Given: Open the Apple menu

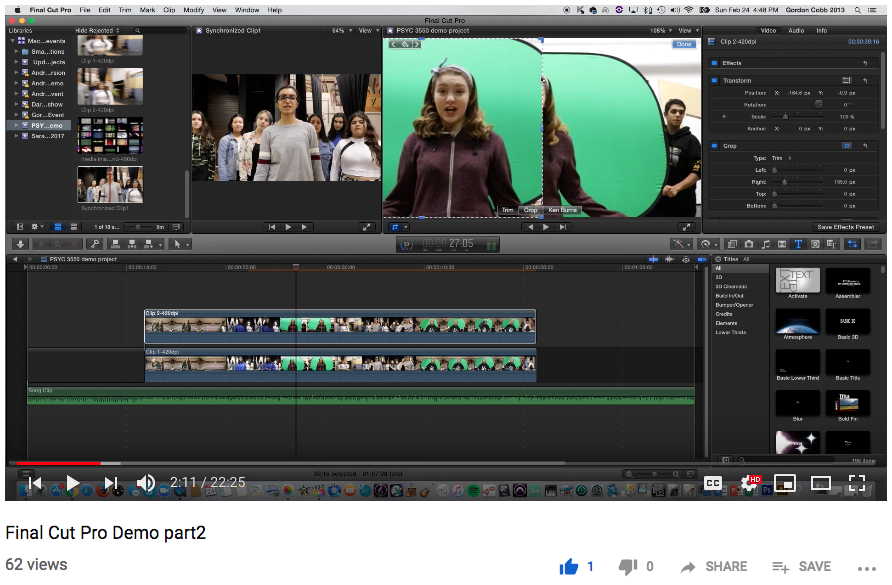Looking at the screenshot, I should [17, 10].
